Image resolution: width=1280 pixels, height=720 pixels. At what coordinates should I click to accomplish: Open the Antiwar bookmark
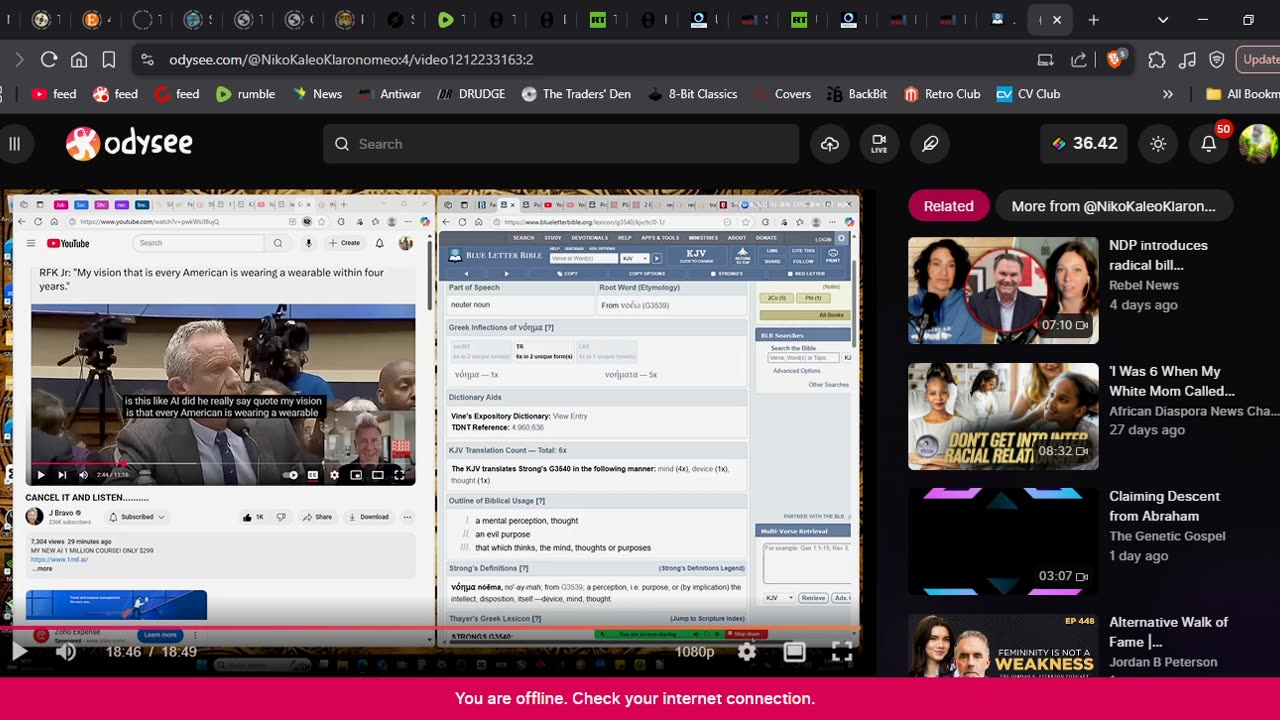tap(390, 94)
